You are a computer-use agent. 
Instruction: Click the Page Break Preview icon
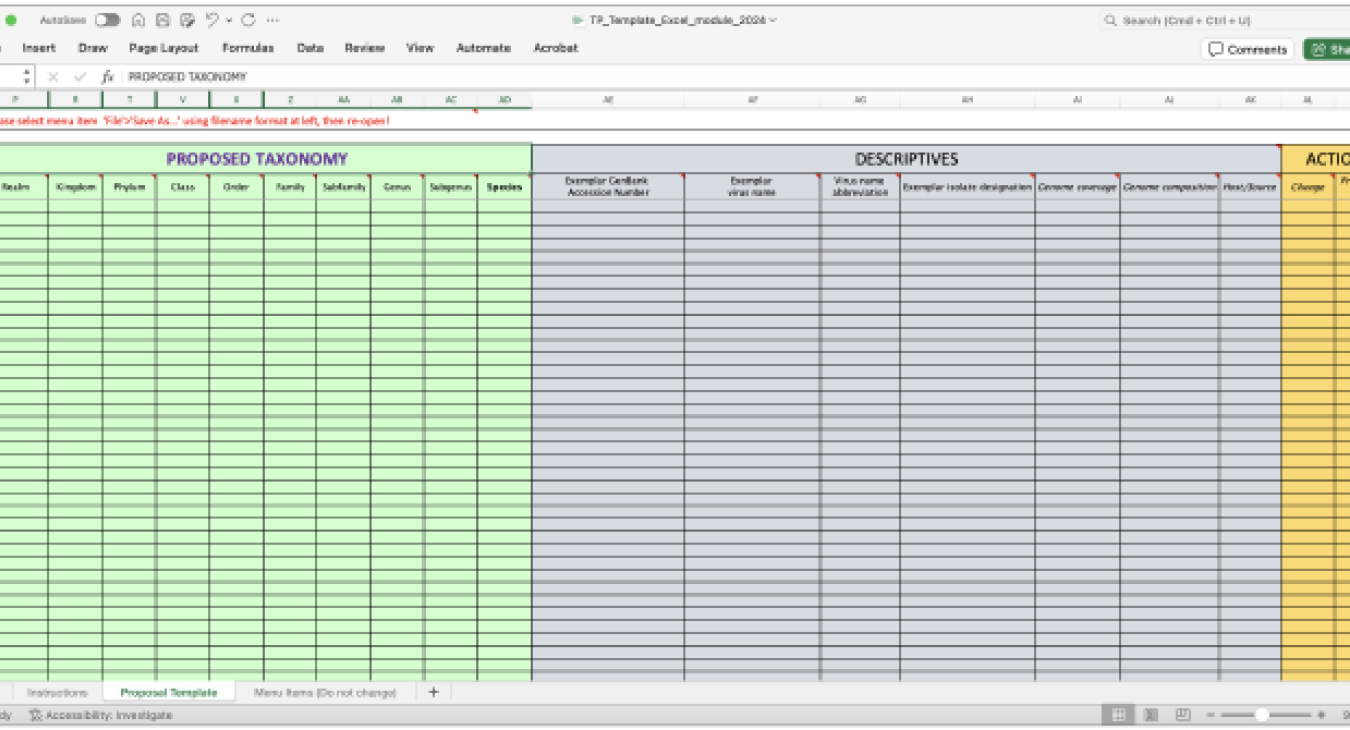click(x=1183, y=715)
